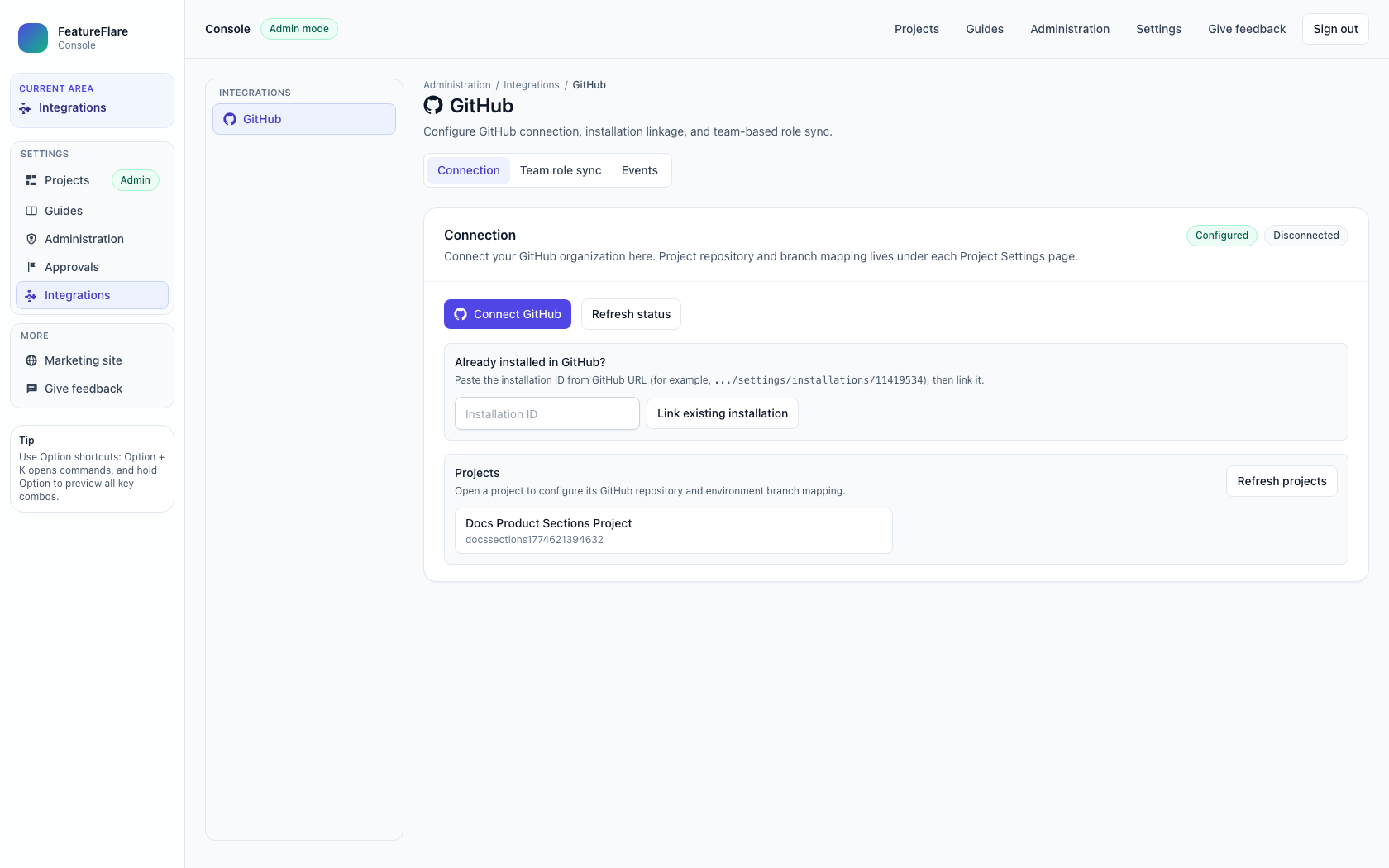Click 'Already installed in GitHub?' heading
Screen dimensions: 1389x868
tap(530, 362)
